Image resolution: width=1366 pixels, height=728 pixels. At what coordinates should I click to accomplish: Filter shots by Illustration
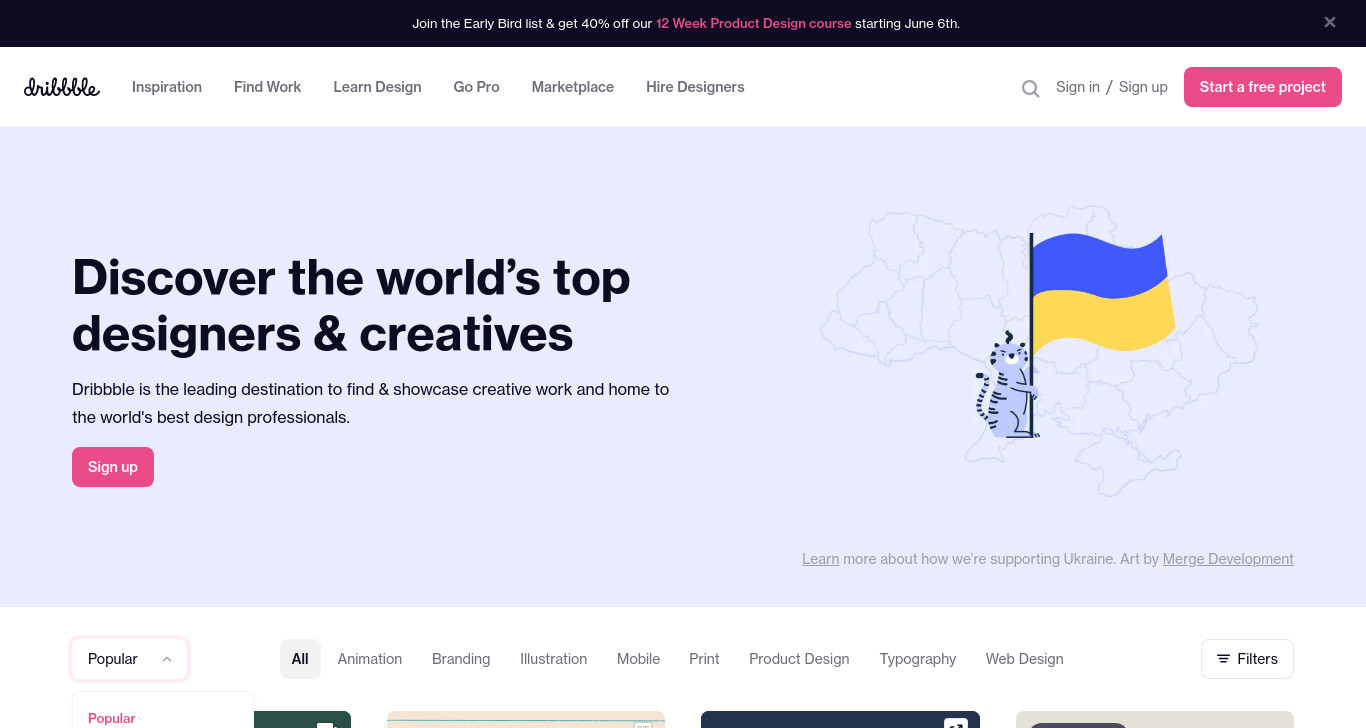click(x=553, y=659)
